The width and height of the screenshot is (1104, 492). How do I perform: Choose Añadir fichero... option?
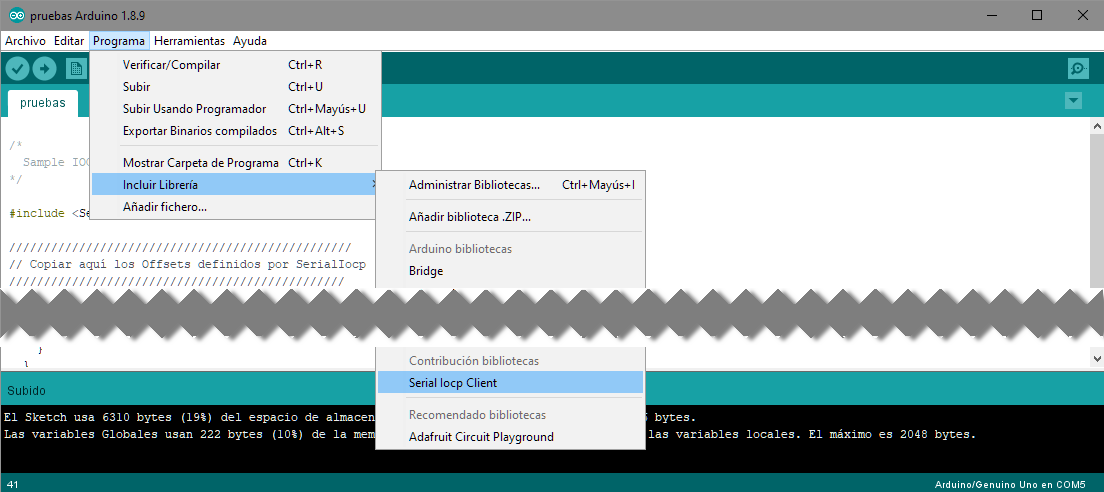click(x=164, y=207)
